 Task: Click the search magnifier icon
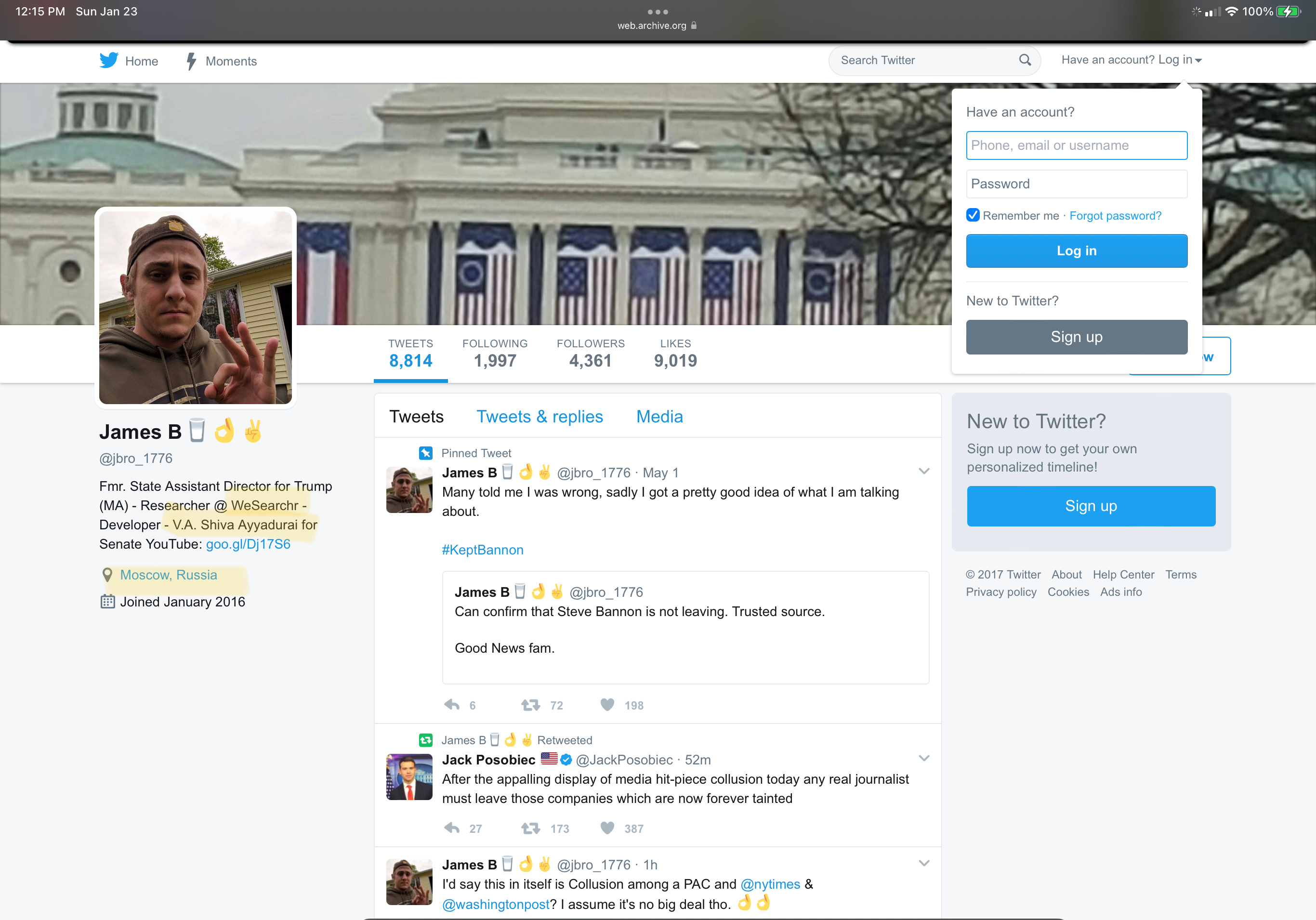1025,60
